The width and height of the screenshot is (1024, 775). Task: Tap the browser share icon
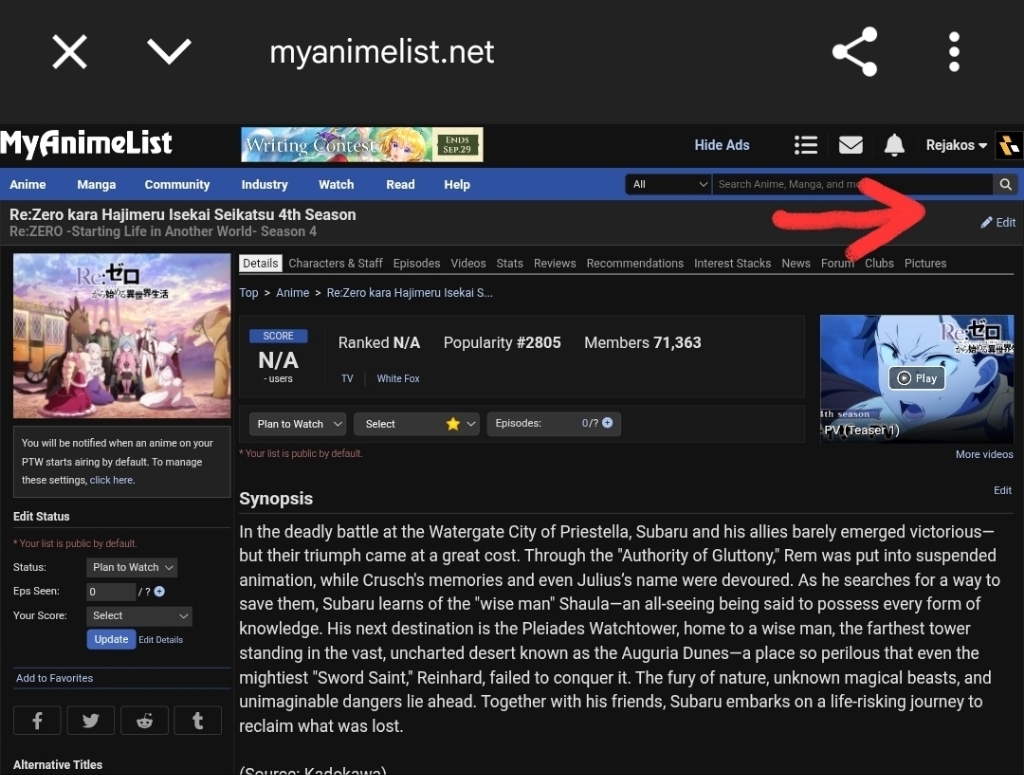coord(854,52)
